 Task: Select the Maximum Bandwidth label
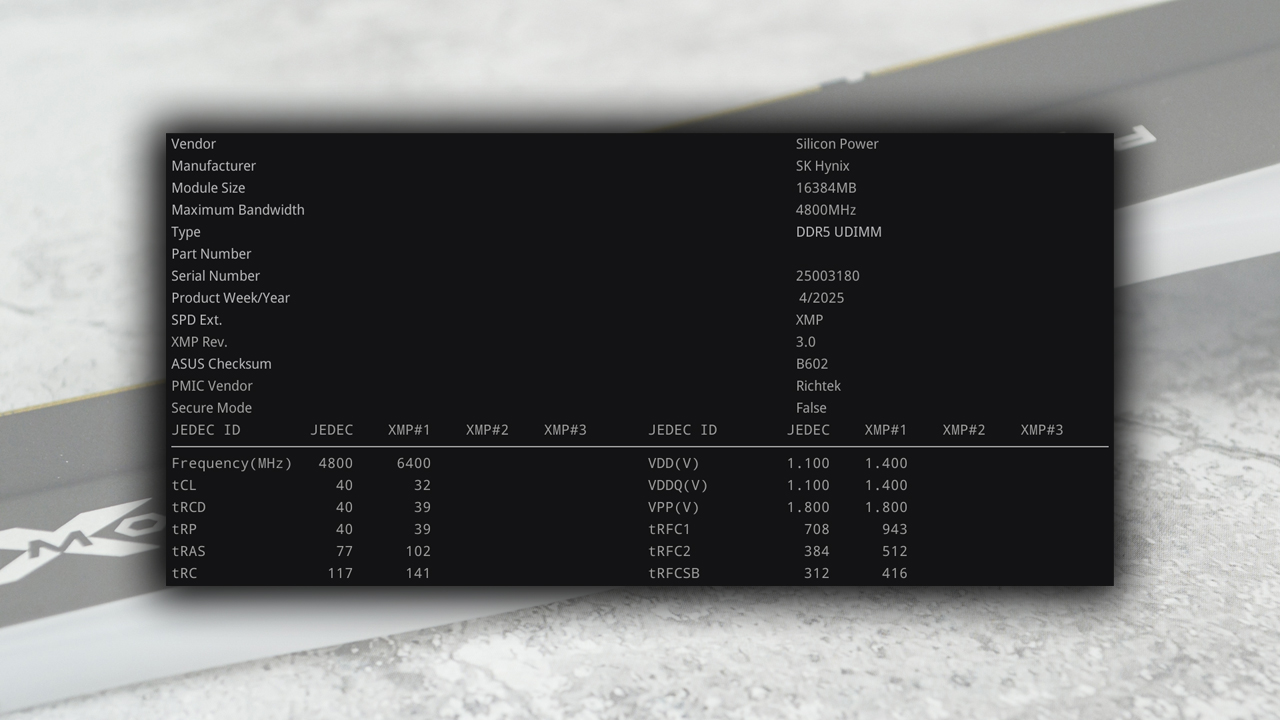pyautogui.click(x=238, y=210)
